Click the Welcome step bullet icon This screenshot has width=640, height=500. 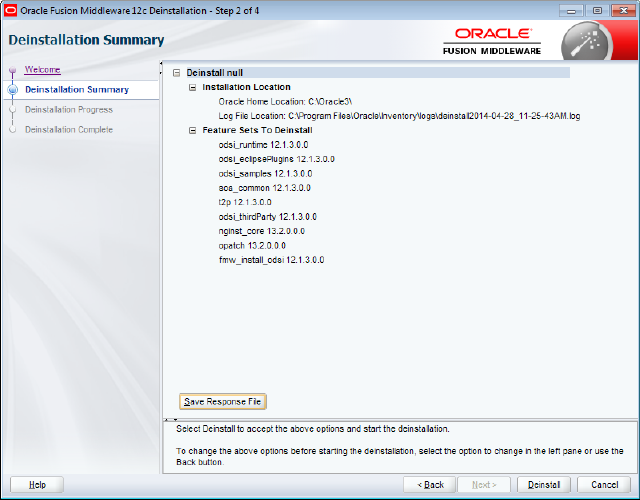coord(13,70)
